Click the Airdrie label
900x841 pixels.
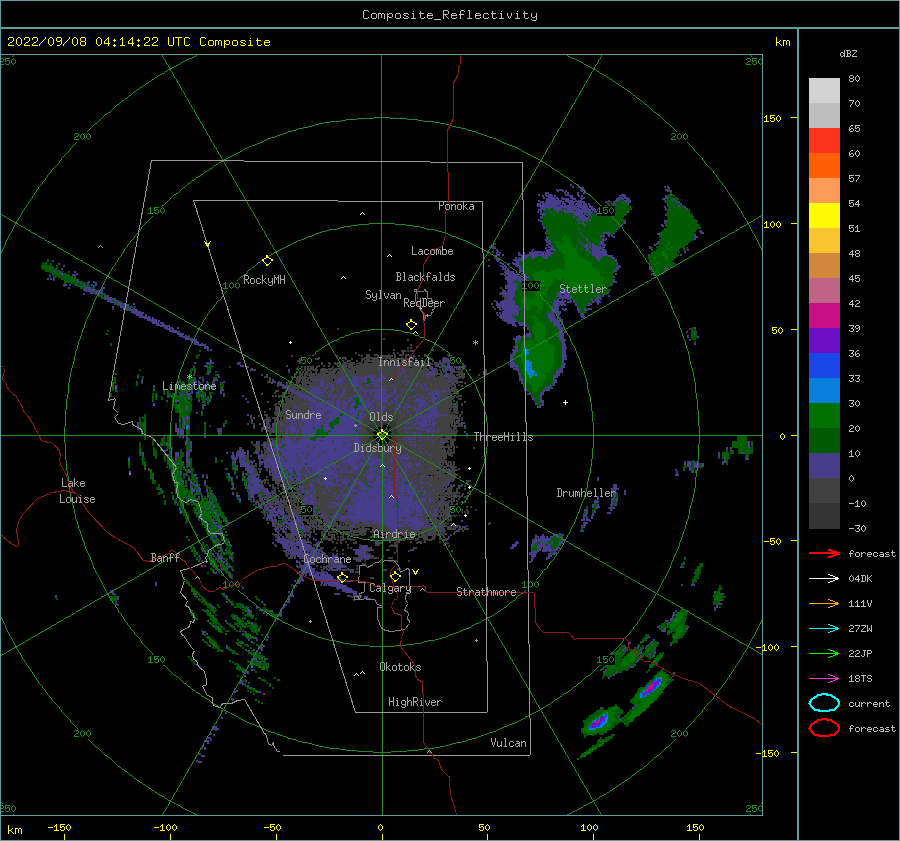coord(394,534)
